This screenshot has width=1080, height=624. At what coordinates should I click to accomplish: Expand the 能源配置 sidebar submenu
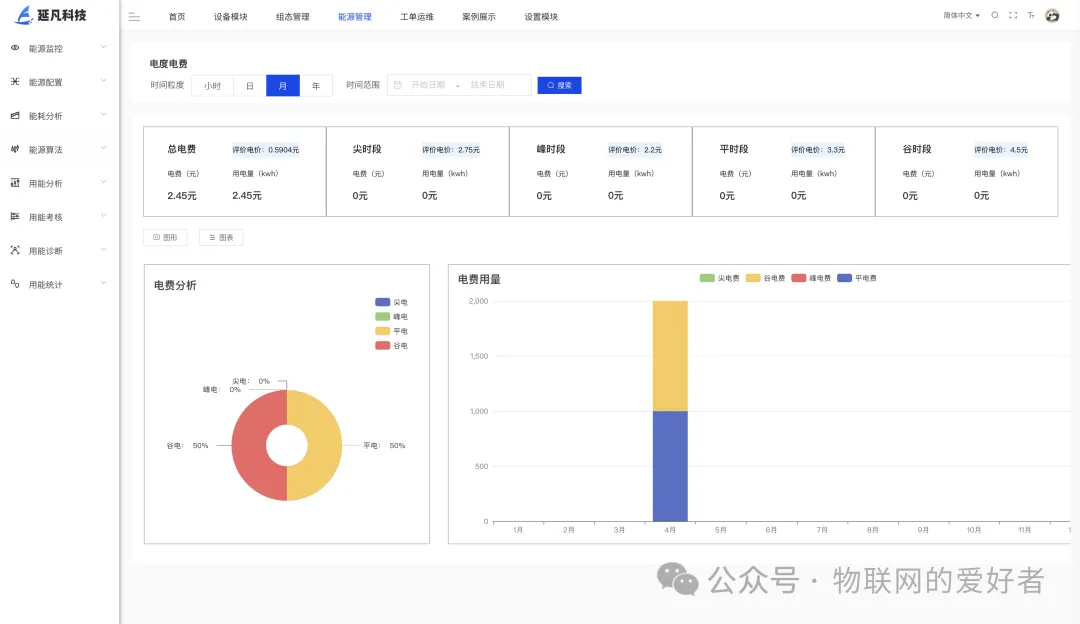pyautogui.click(x=59, y=82)
